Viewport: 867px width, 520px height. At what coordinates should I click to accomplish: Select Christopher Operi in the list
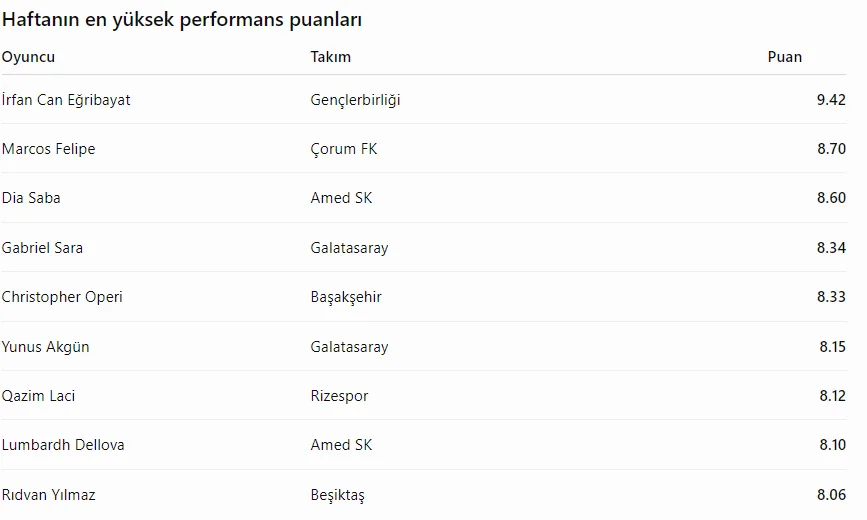click(x=62, y=297)
